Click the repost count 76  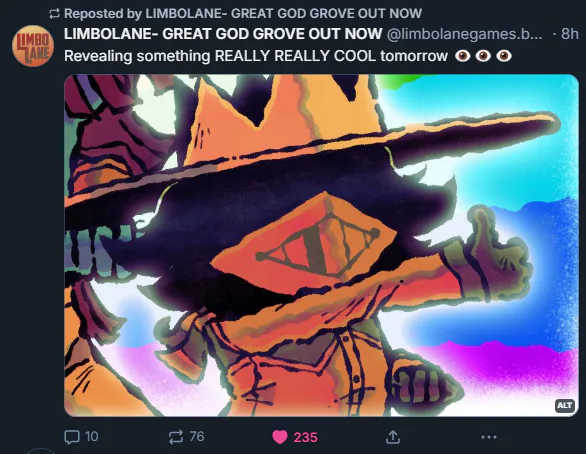pos(197,436)
